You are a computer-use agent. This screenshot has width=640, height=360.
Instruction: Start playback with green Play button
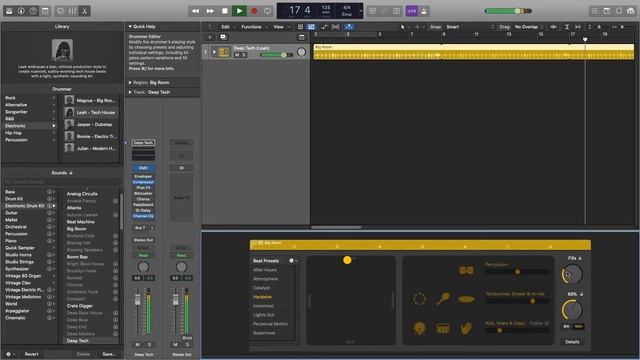[239, 11]
